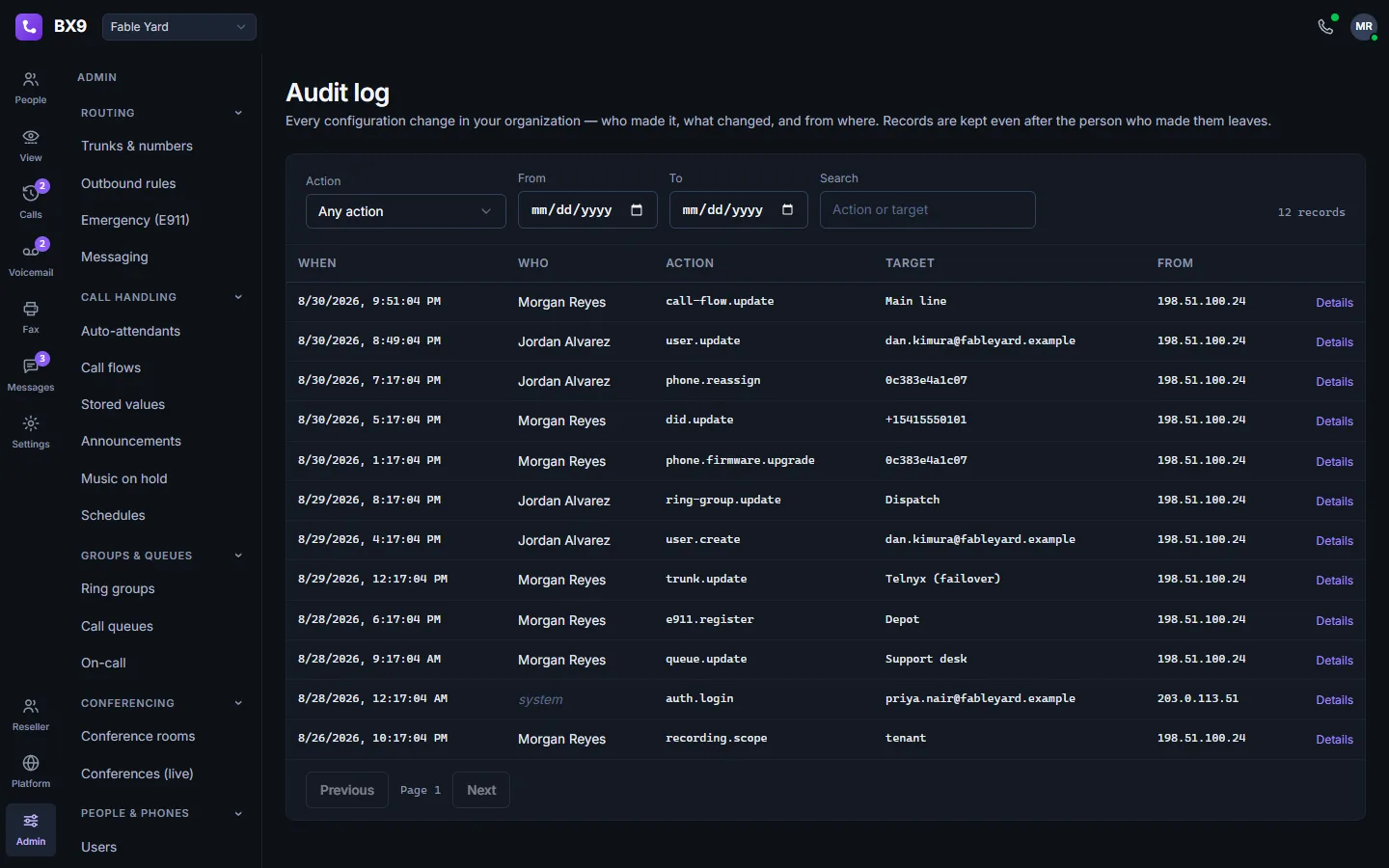The image size is (1389, 868).
Task: Click the system entry in WHO column
Action: (540, 700)
